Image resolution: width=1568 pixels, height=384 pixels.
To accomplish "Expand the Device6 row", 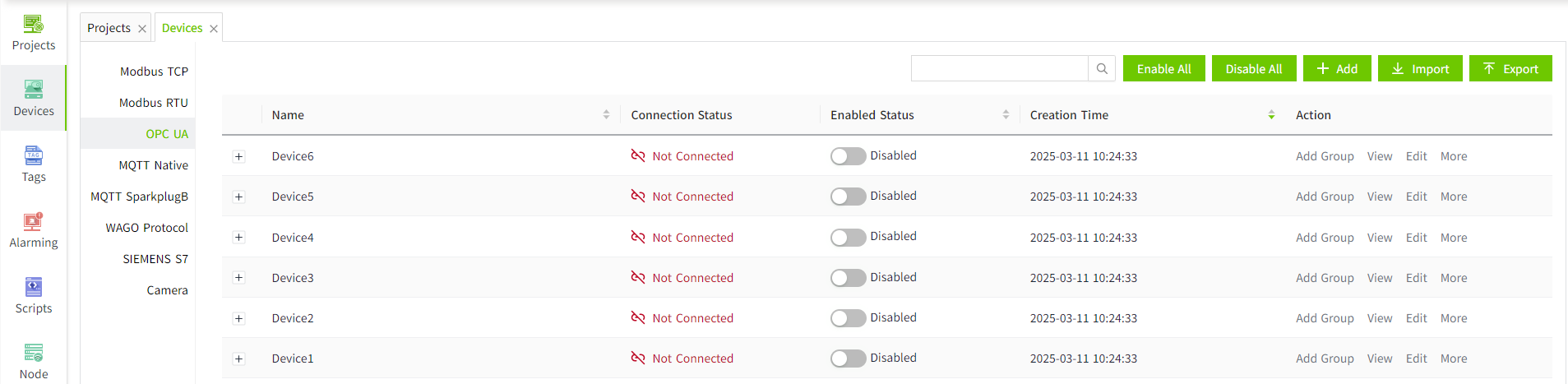I will tap(239, 156).
